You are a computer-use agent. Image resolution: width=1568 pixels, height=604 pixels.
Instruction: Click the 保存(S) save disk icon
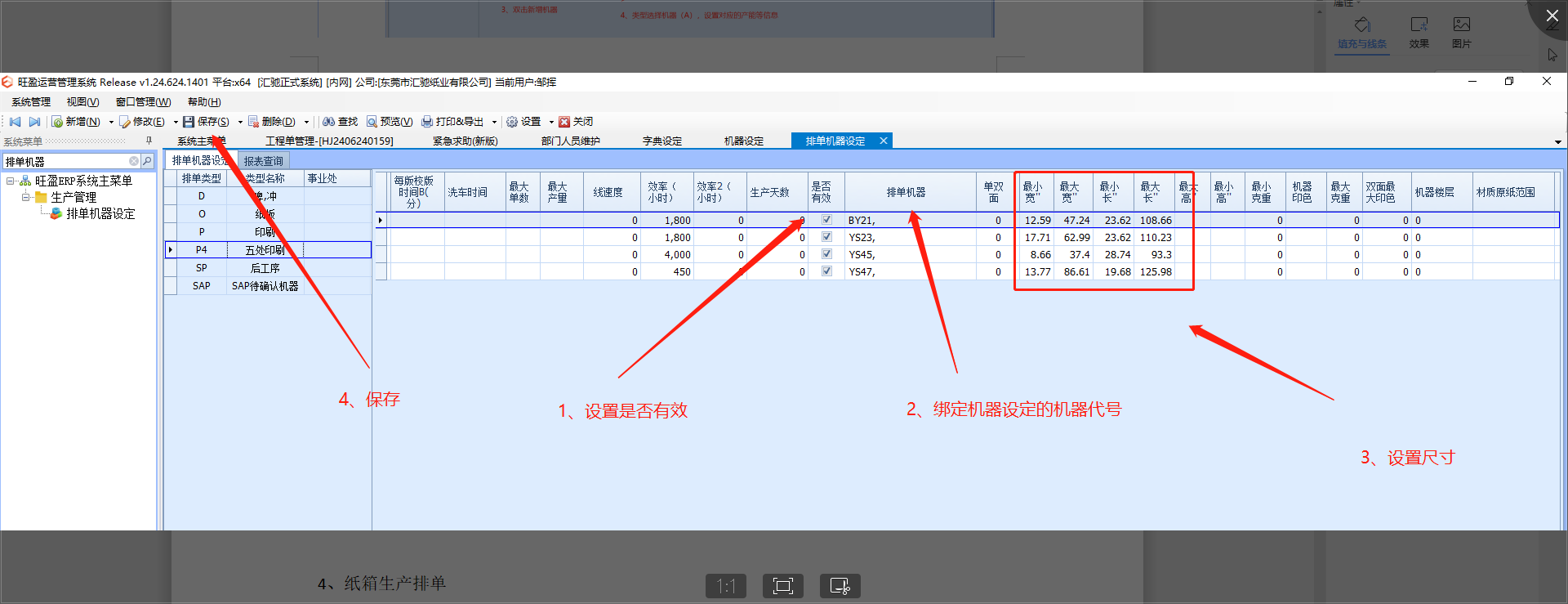[189, 122]
